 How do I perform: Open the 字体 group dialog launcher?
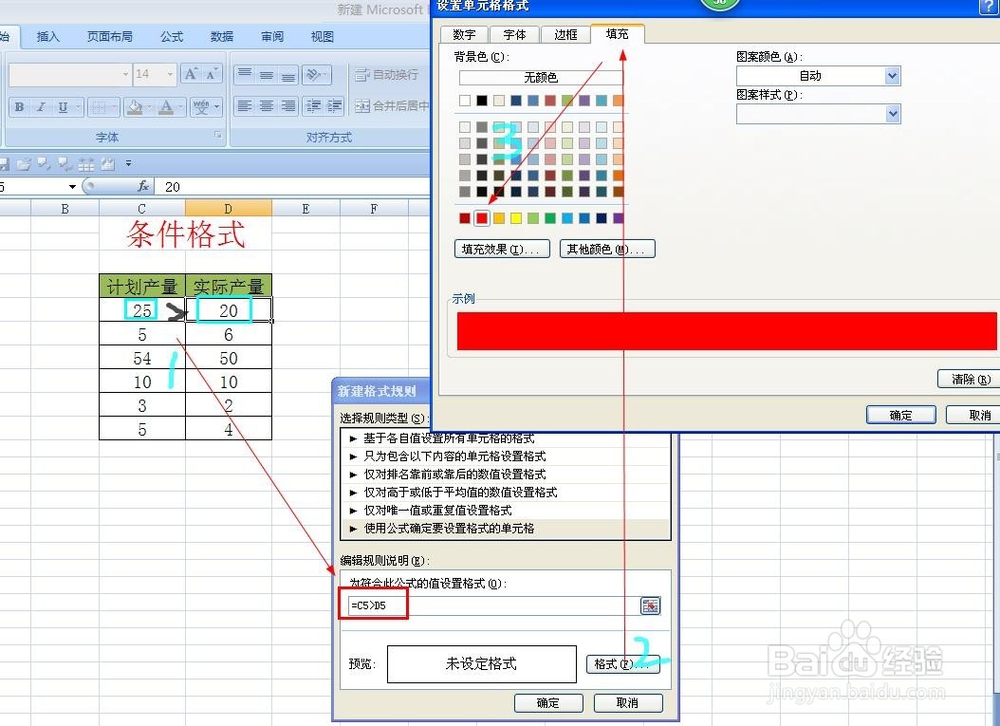[217, 135]
